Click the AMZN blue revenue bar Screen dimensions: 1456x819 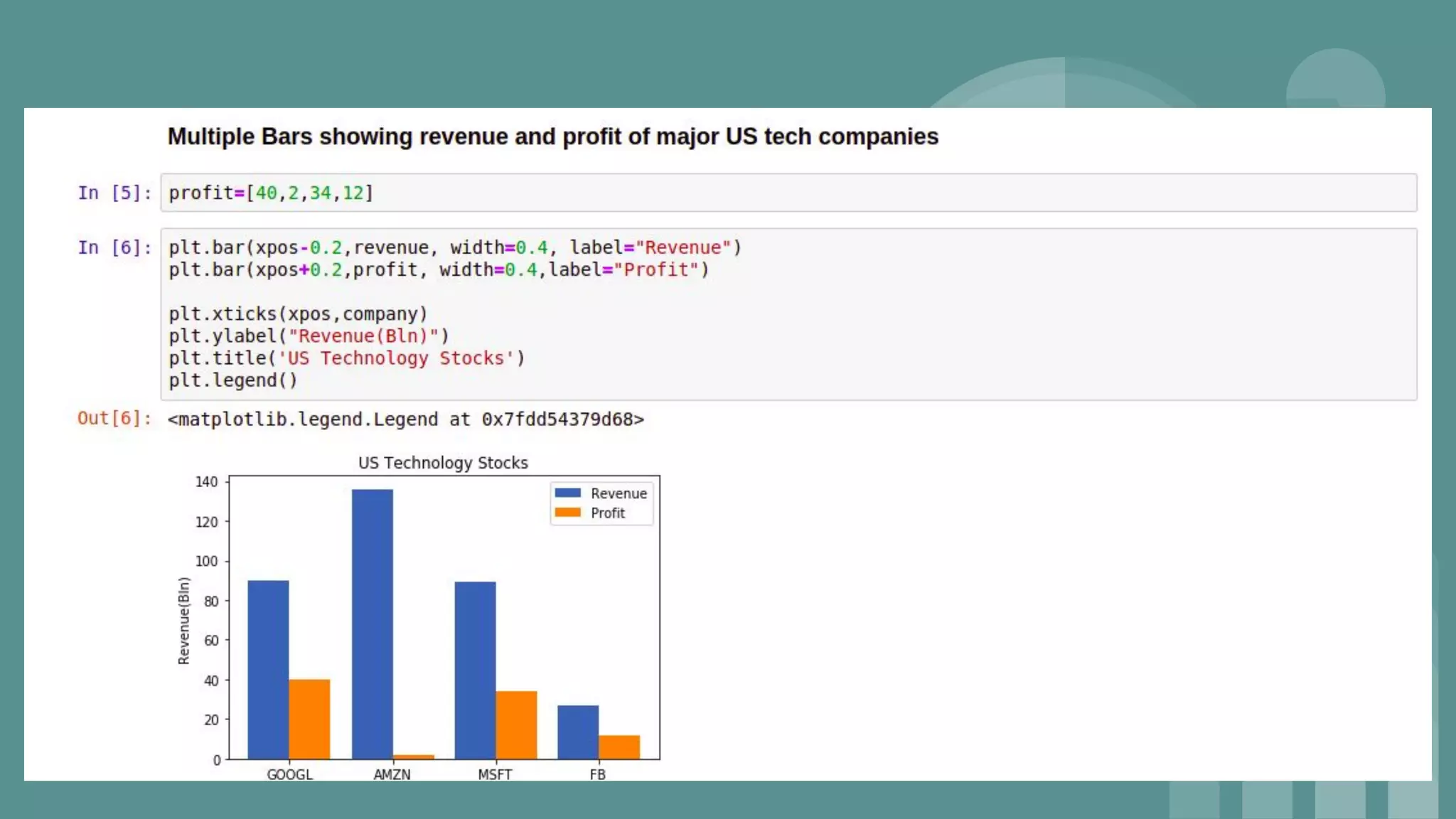click(x=372, y=624)
